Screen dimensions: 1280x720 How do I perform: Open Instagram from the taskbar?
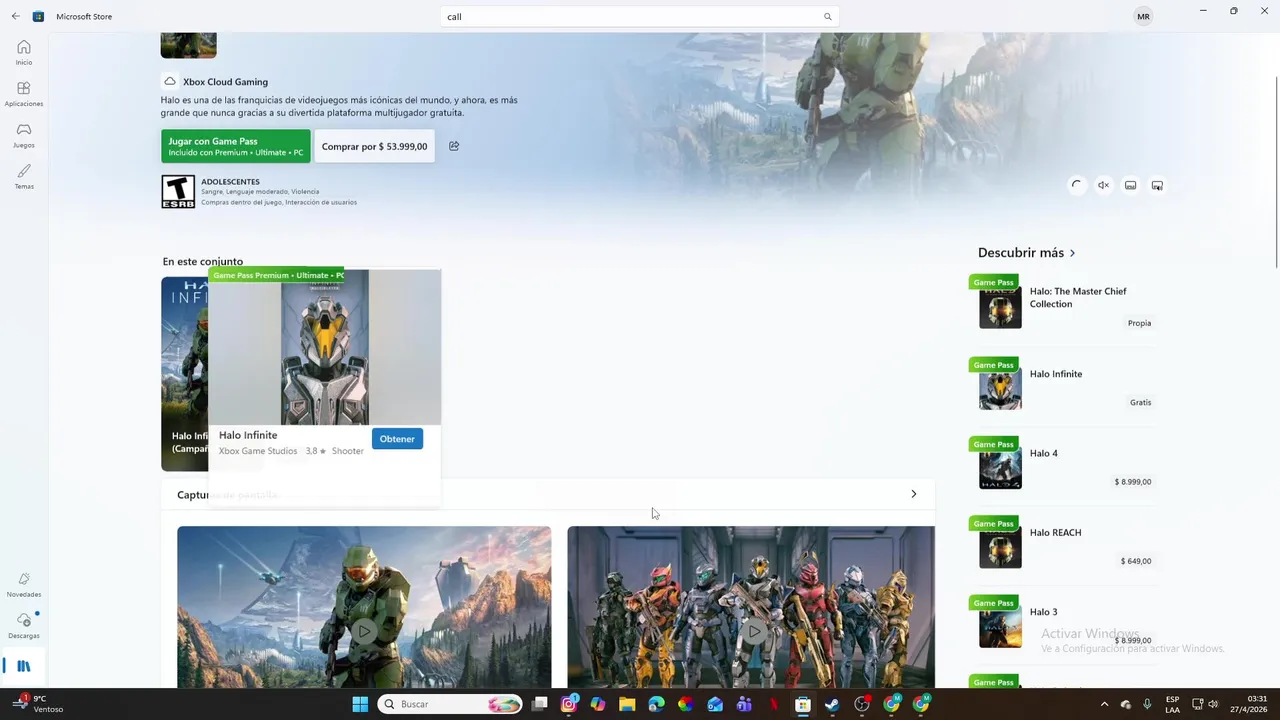coord(569,704)
